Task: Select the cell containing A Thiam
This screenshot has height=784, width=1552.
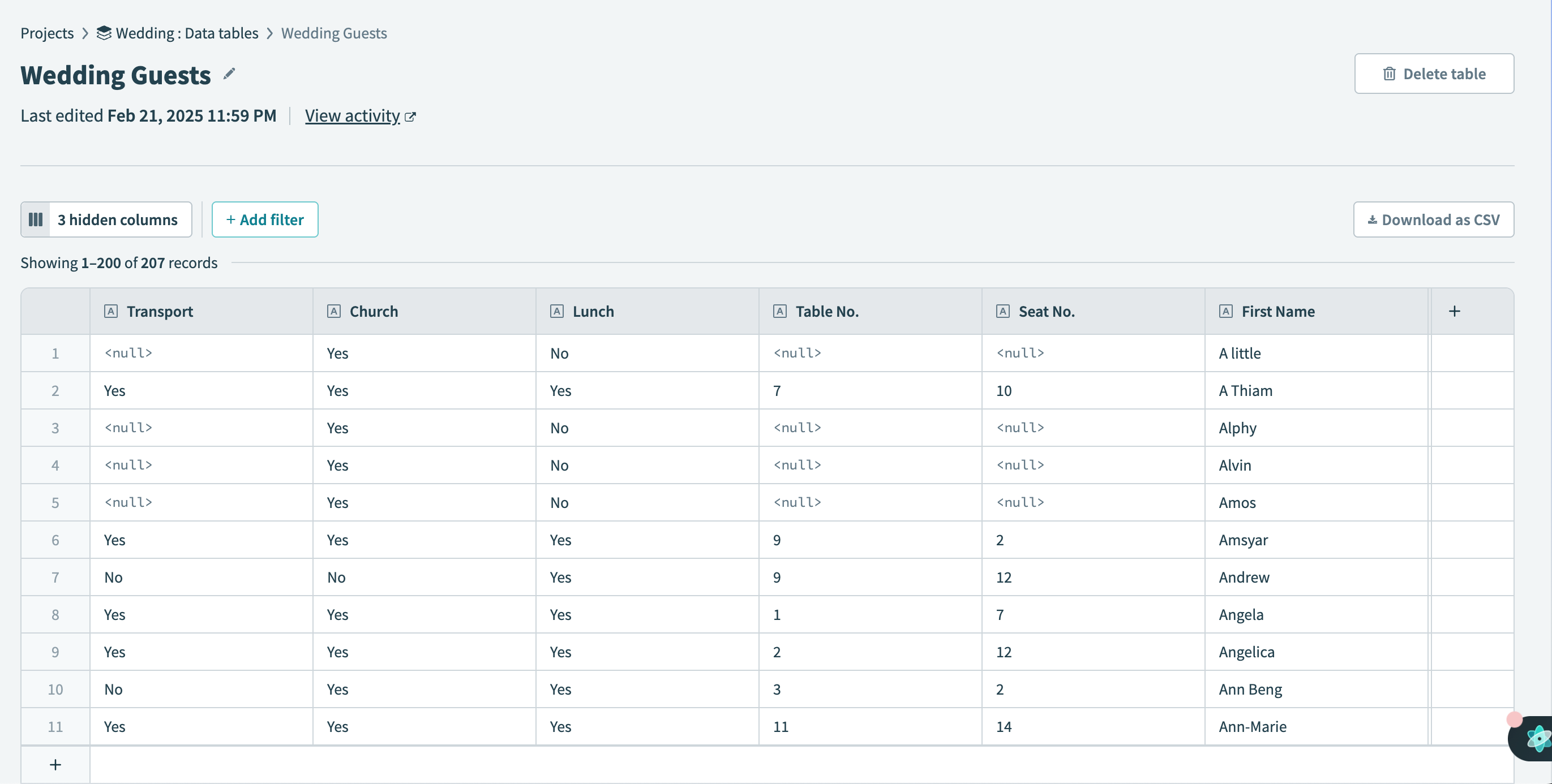Action: point(1245,390)
